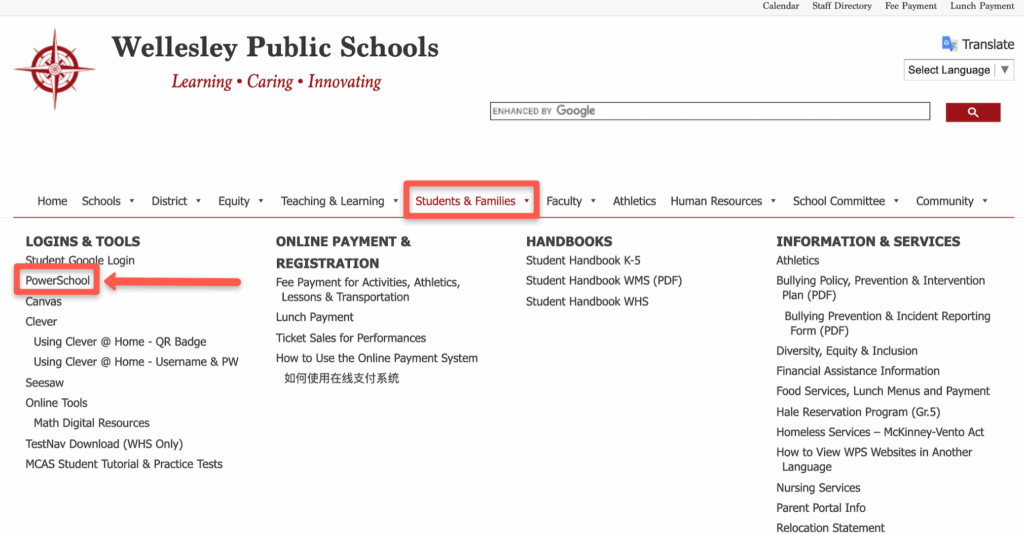This screenshot has width=1024, height=534.
Task: Click the red search magnifier button
Action: 972,112
